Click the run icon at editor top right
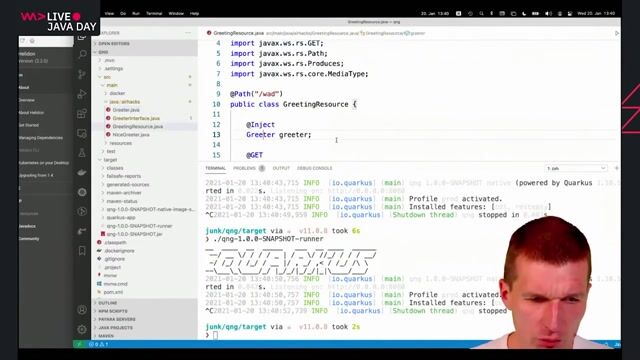 (617, 33)
